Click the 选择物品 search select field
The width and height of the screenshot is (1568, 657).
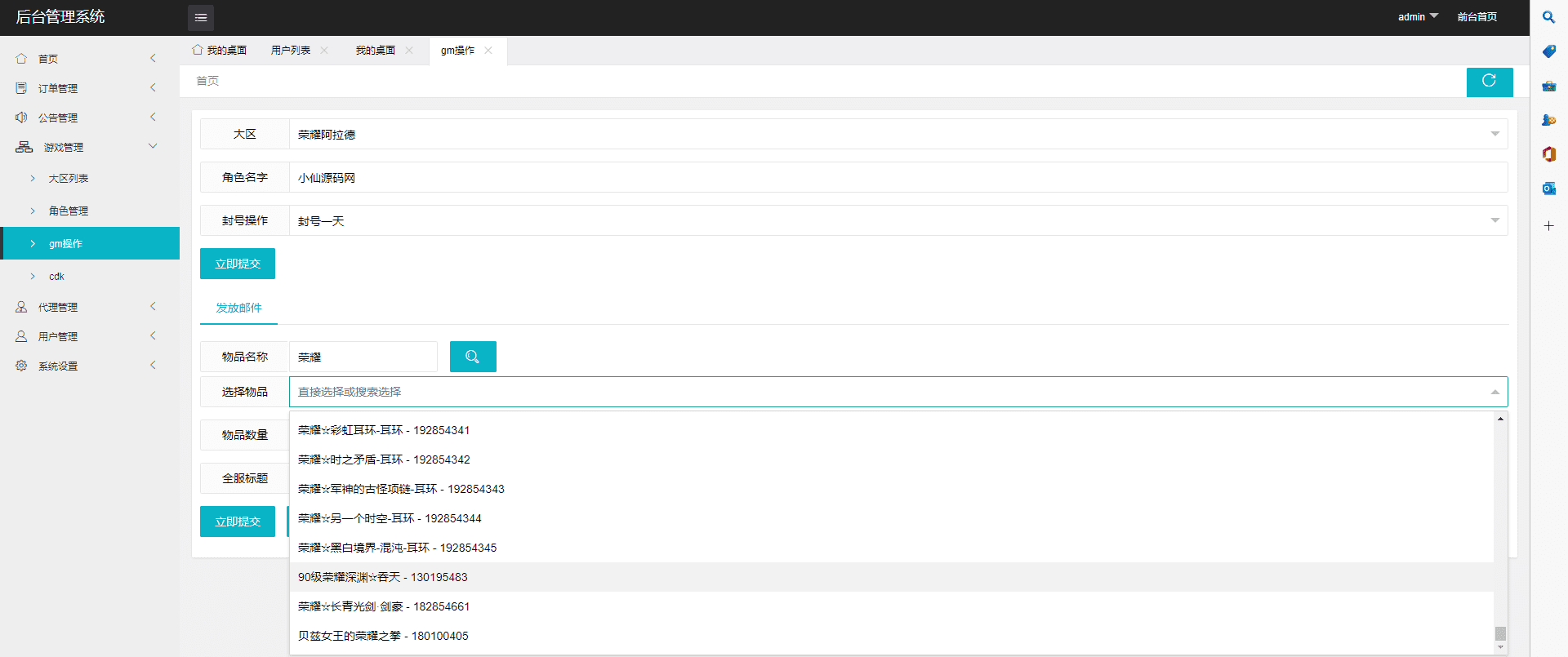click(898, 392)
